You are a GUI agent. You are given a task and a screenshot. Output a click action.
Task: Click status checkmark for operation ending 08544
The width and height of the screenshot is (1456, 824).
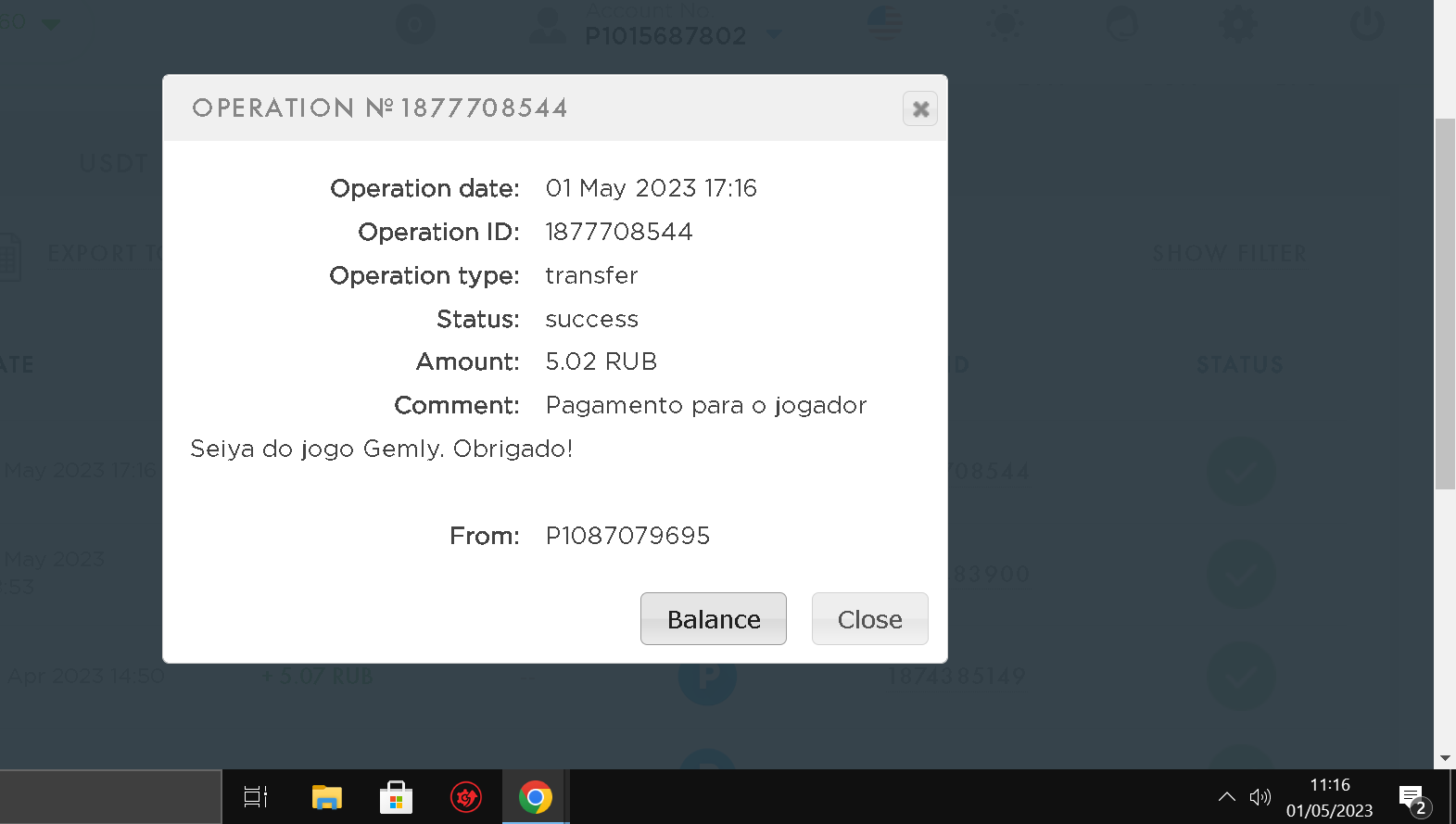pos(1241,472)
